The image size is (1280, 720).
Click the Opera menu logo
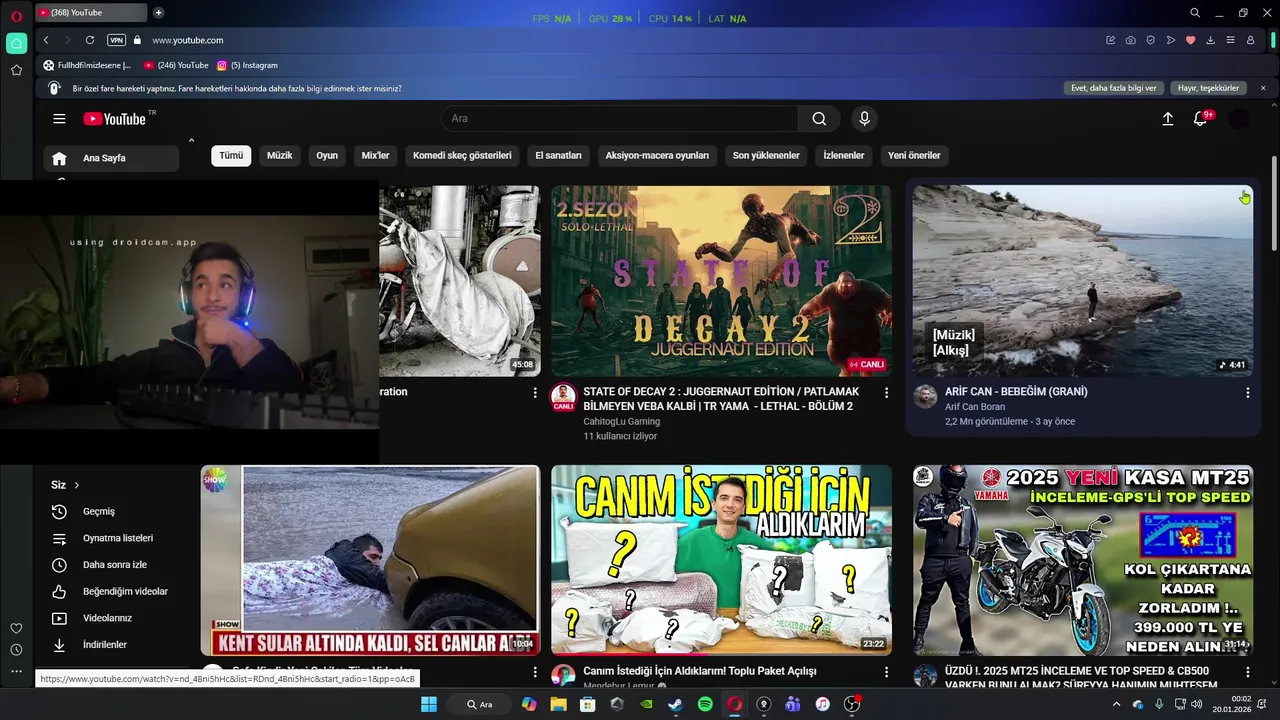16,14
